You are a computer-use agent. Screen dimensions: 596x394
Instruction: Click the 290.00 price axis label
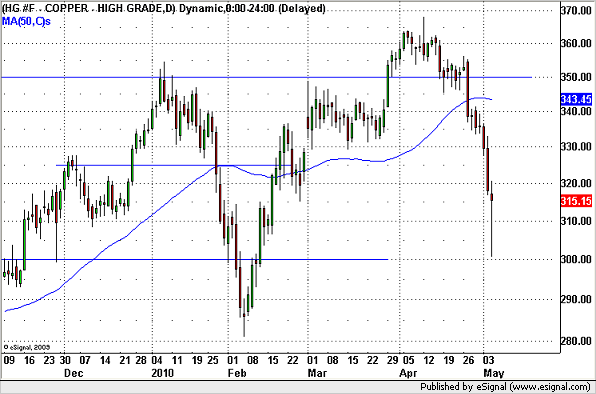coord(576,299)
